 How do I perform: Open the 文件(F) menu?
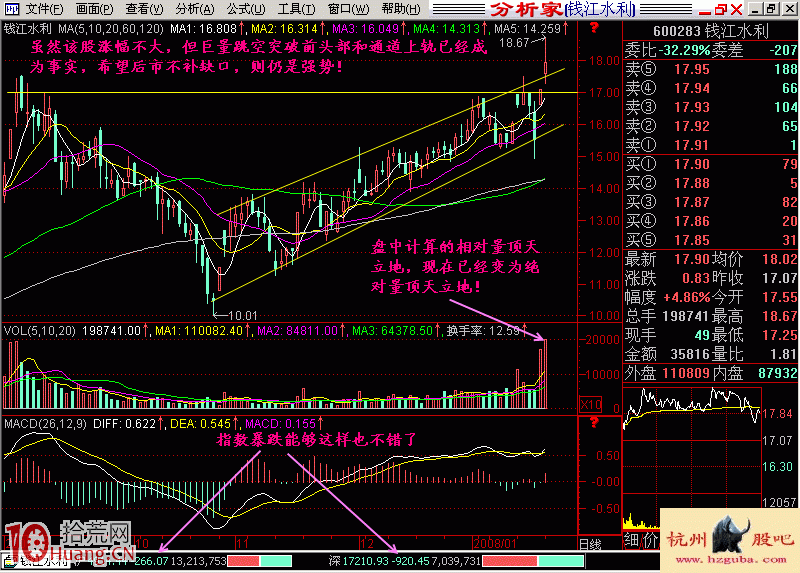pos(45,9)
